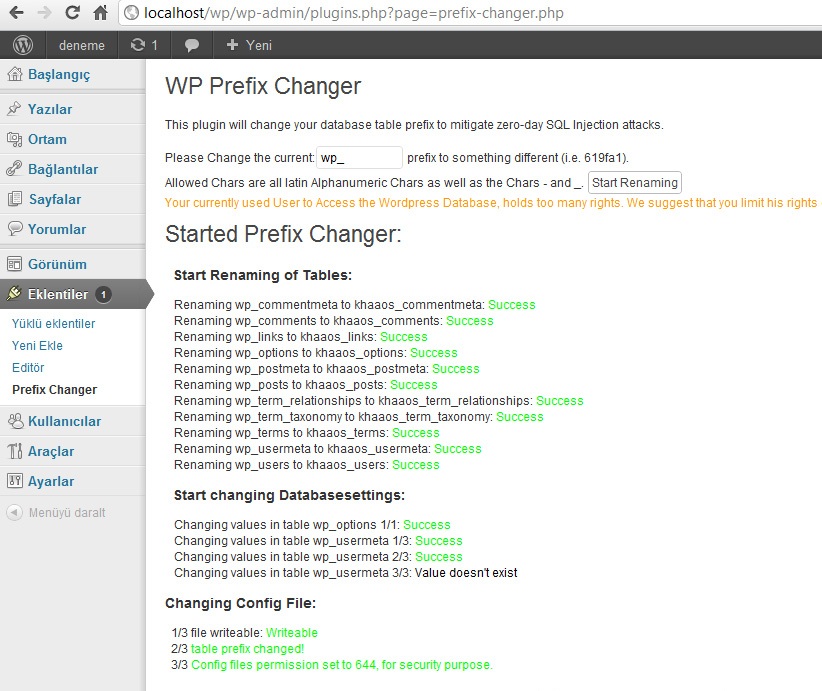Click the Yazılar pushpin icon
The height and width of the screenshot is (691, 822).
[14, 109]
